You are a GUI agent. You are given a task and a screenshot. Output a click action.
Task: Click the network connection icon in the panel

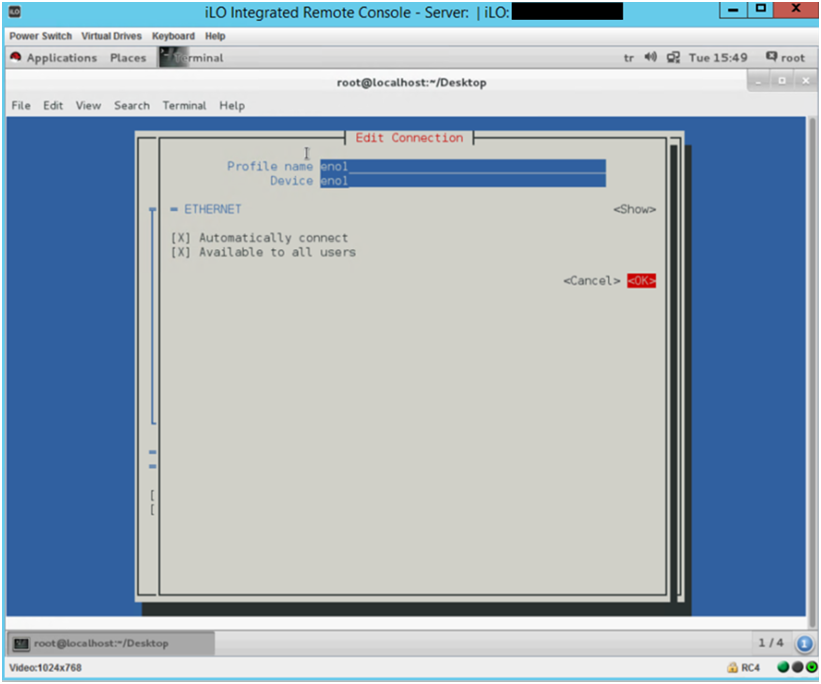click(673, 58)
